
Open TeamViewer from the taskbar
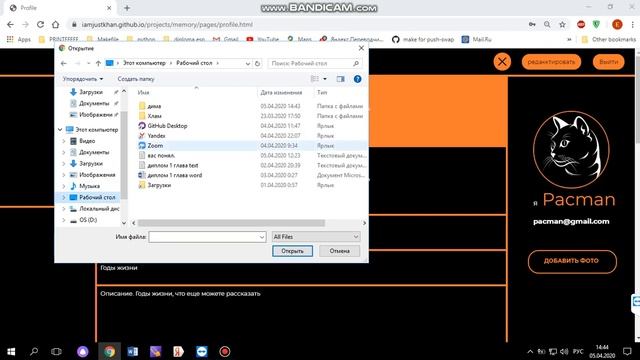click(202, 351)
